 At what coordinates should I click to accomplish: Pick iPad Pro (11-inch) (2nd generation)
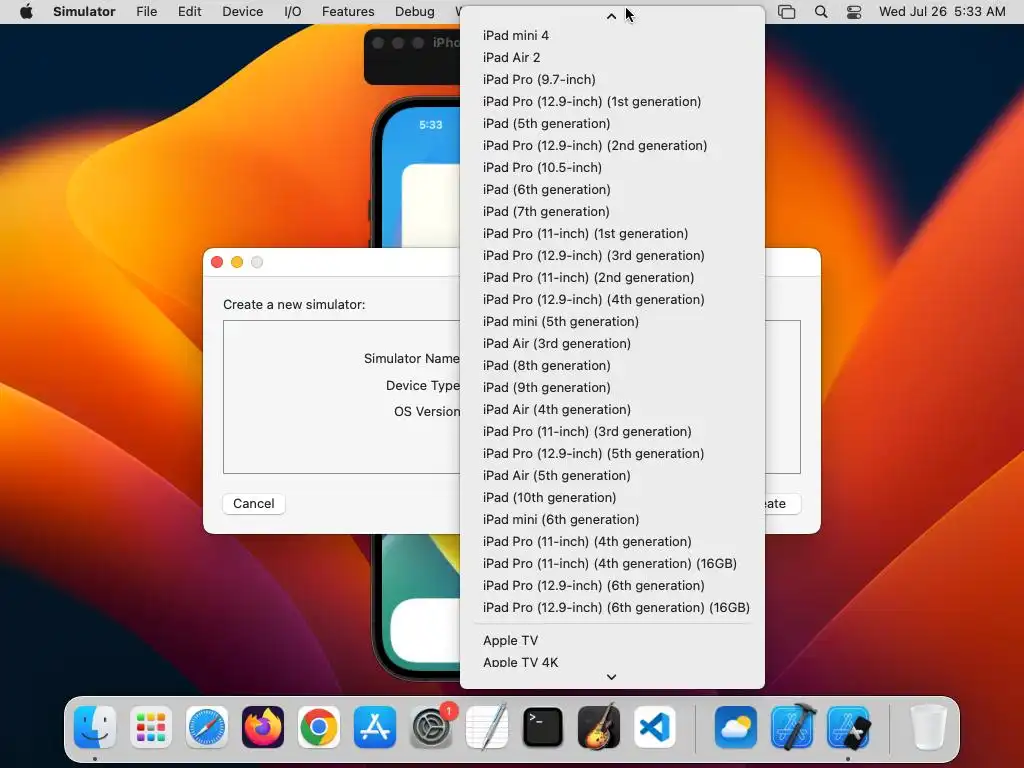pyautogui.click(x=613, y=278)
